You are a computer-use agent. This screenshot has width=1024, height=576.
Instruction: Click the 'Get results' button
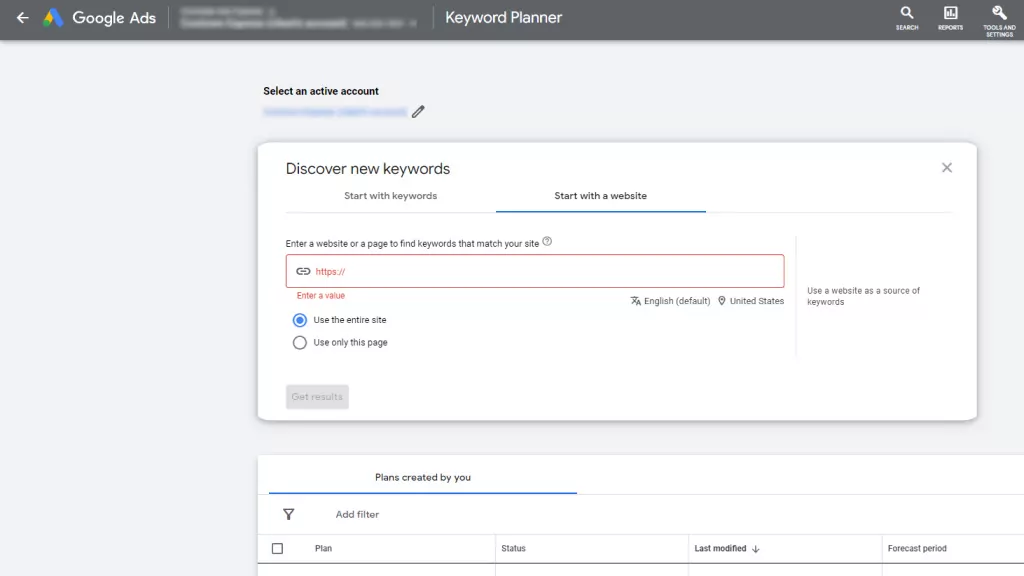pyautogui.click(x=317, y=397)
